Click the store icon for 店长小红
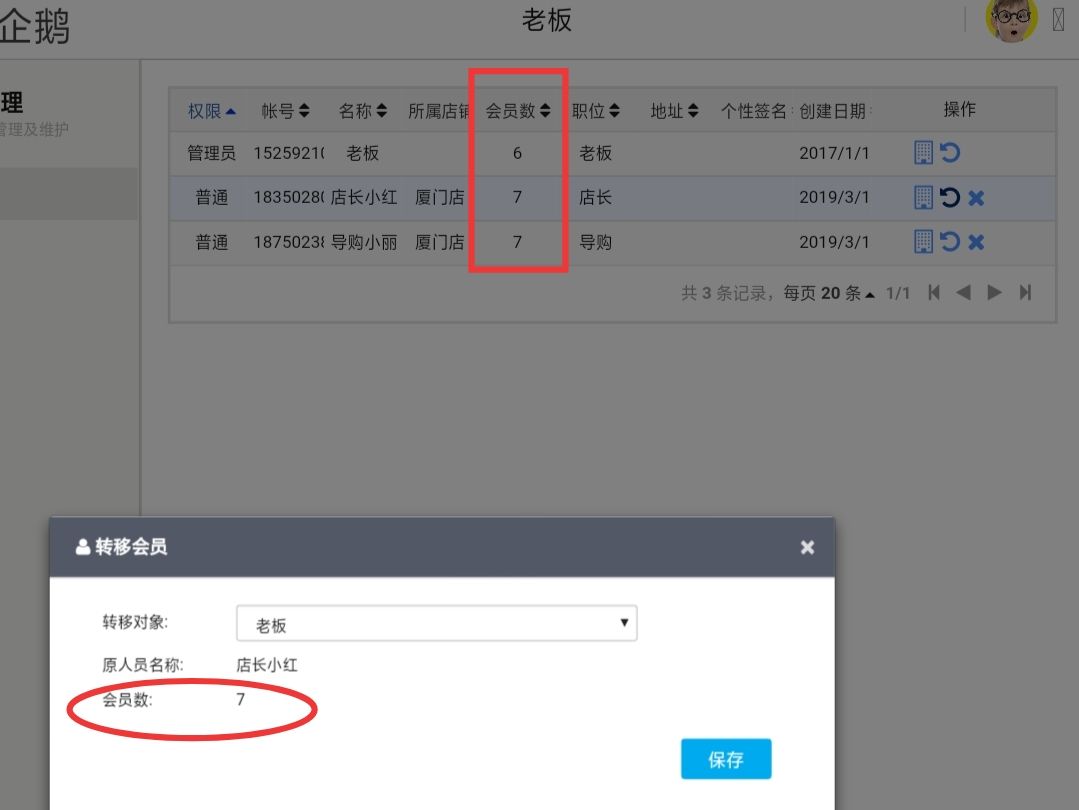The height and width of the screenshot is (810, 1079). (924, 198)
